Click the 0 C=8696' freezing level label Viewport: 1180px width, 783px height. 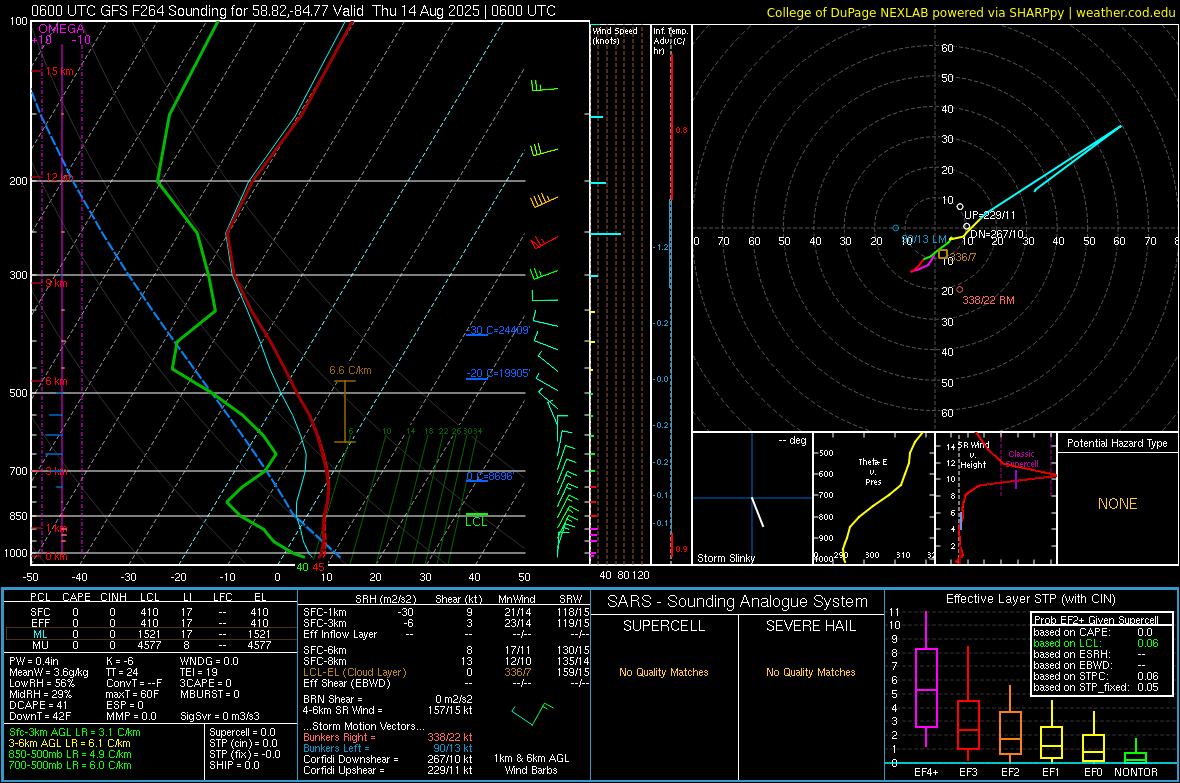coord(490,476)
